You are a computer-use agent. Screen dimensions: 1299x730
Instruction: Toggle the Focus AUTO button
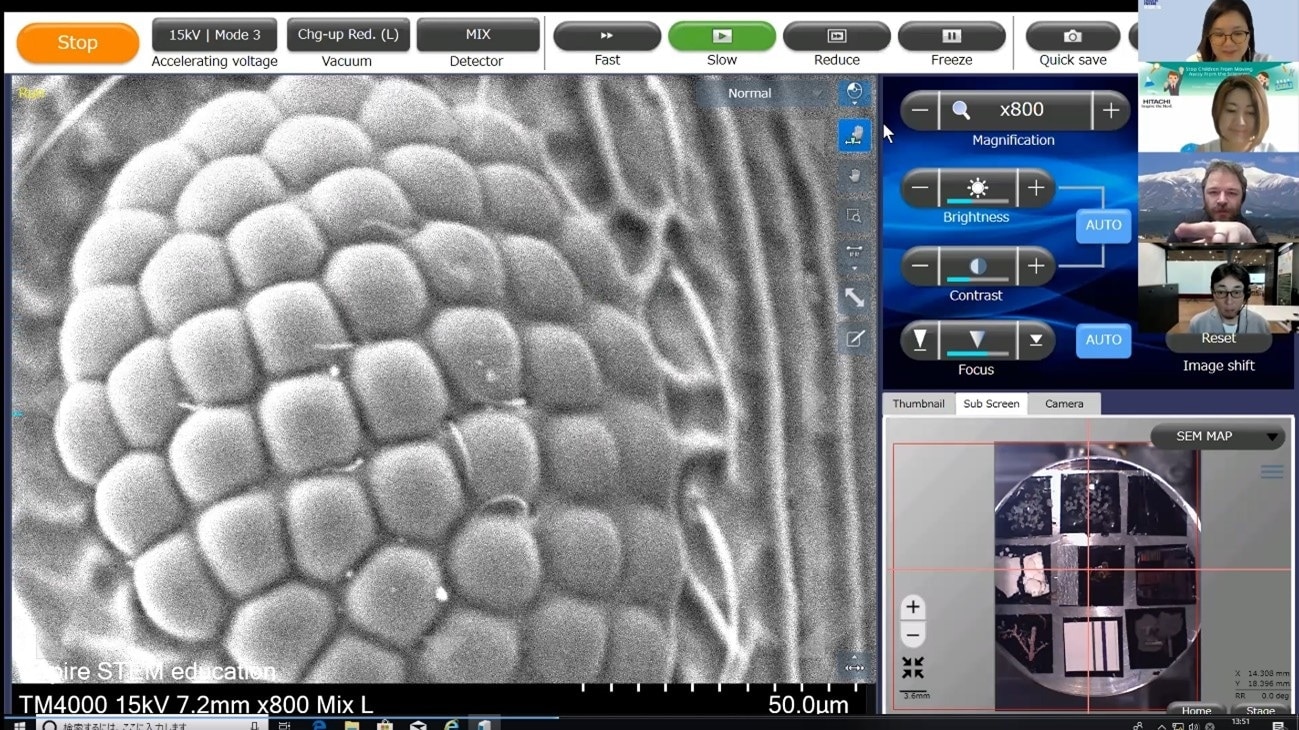[x=1103, y=340]
